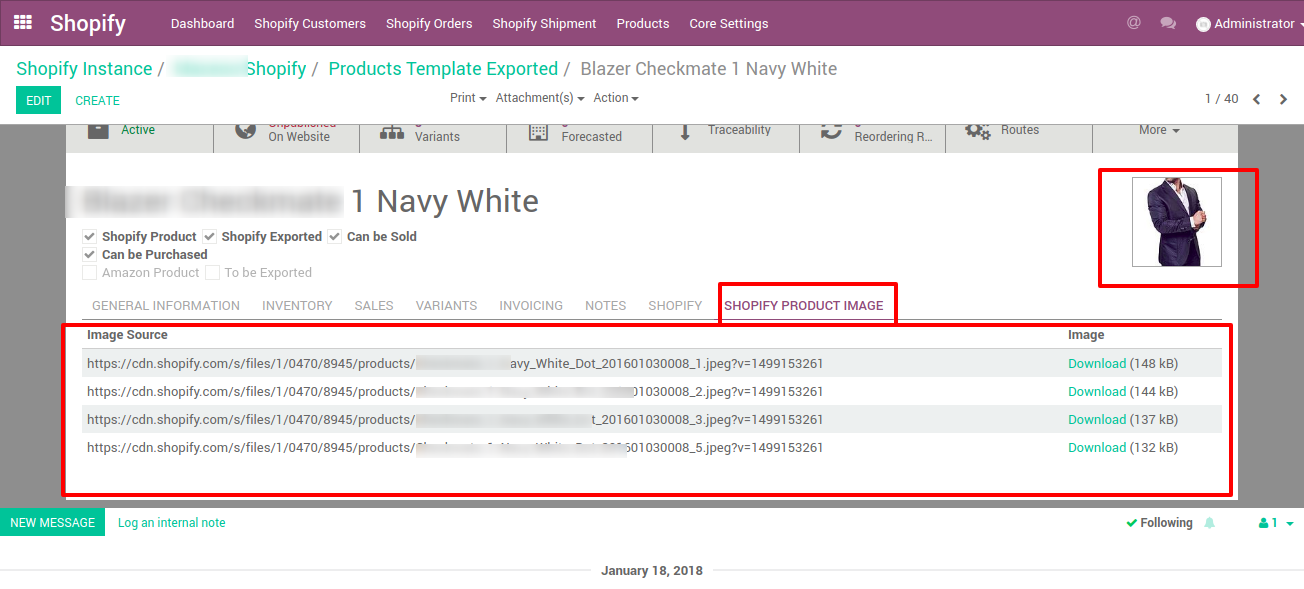This screenshot has width=1304, height=589.
Task: Go to Shopify Instance breadcrumb
Action: tap(84, 69)
